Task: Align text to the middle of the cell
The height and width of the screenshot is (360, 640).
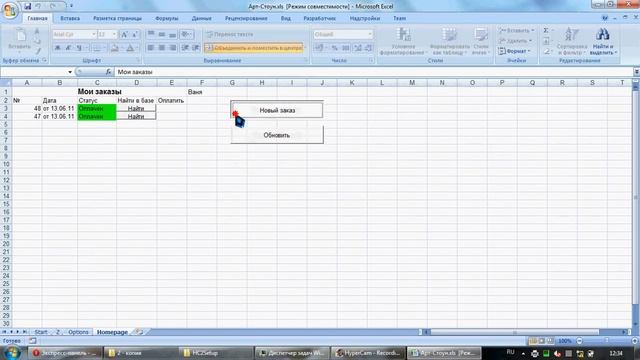Action: tap(162, 34)
